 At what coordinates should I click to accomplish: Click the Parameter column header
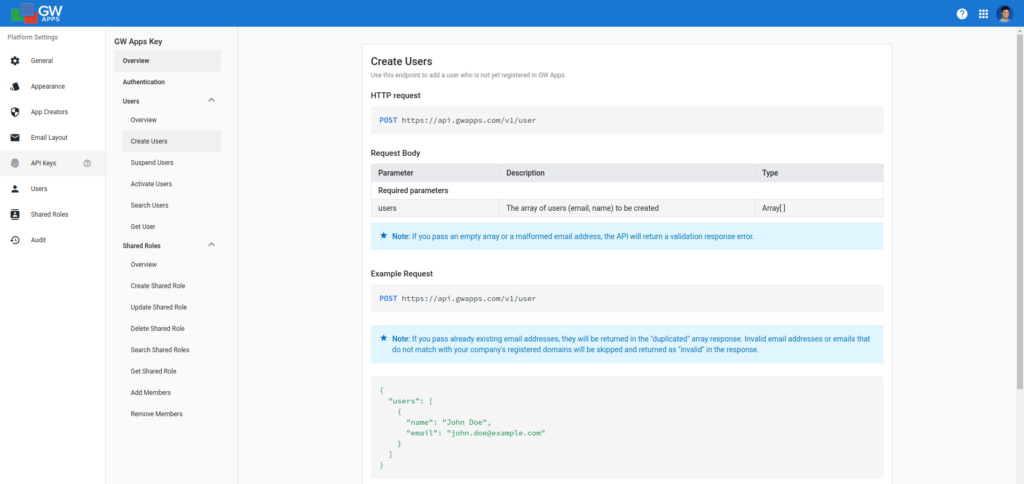click(x=435, y=173)
